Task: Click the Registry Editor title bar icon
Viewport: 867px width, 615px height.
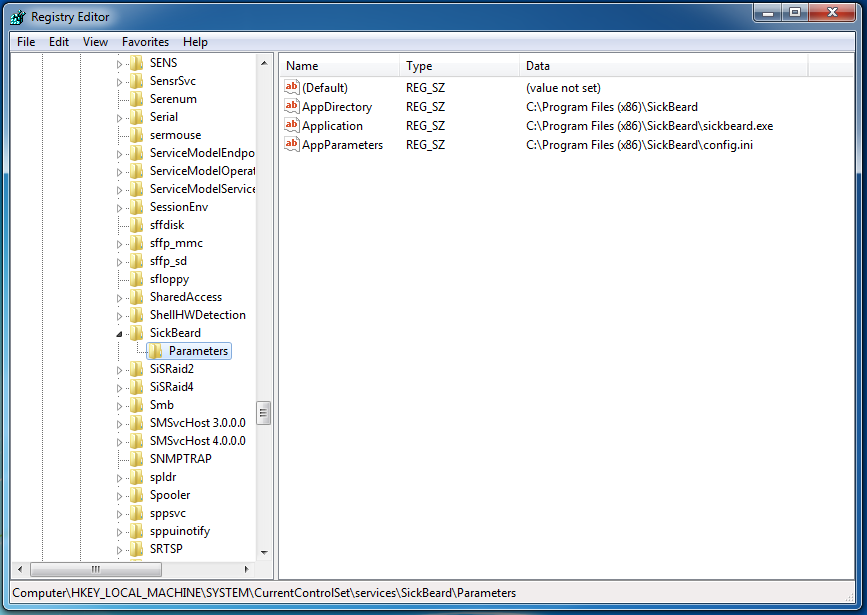Action: pos(18,17)
